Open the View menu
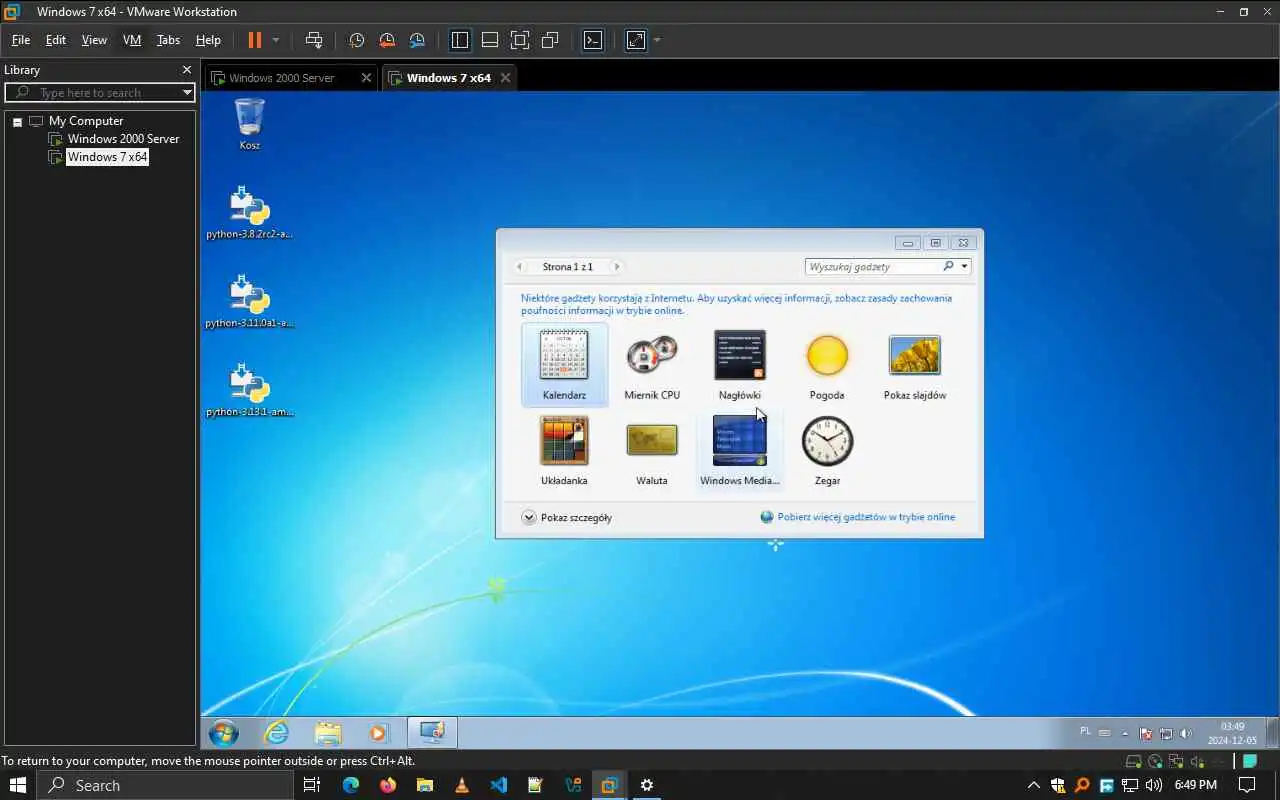Screen dimensions: 1280x800 point(94,40)
